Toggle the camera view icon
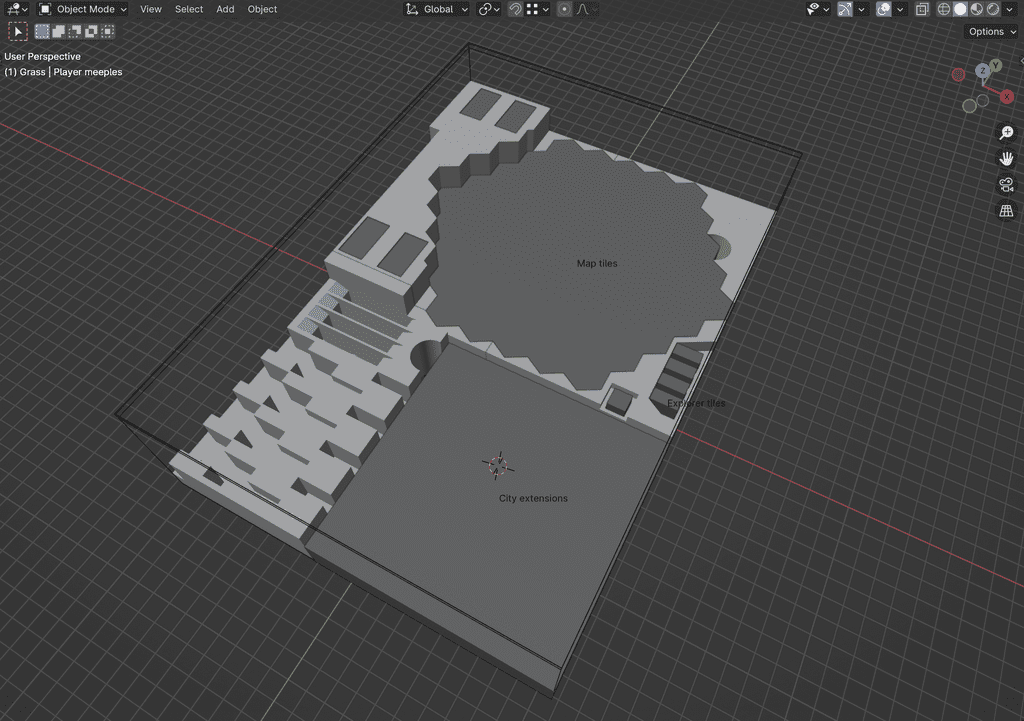This screenshot has height=721, width=1024. pyautogui.click(x=1006, y=185)
